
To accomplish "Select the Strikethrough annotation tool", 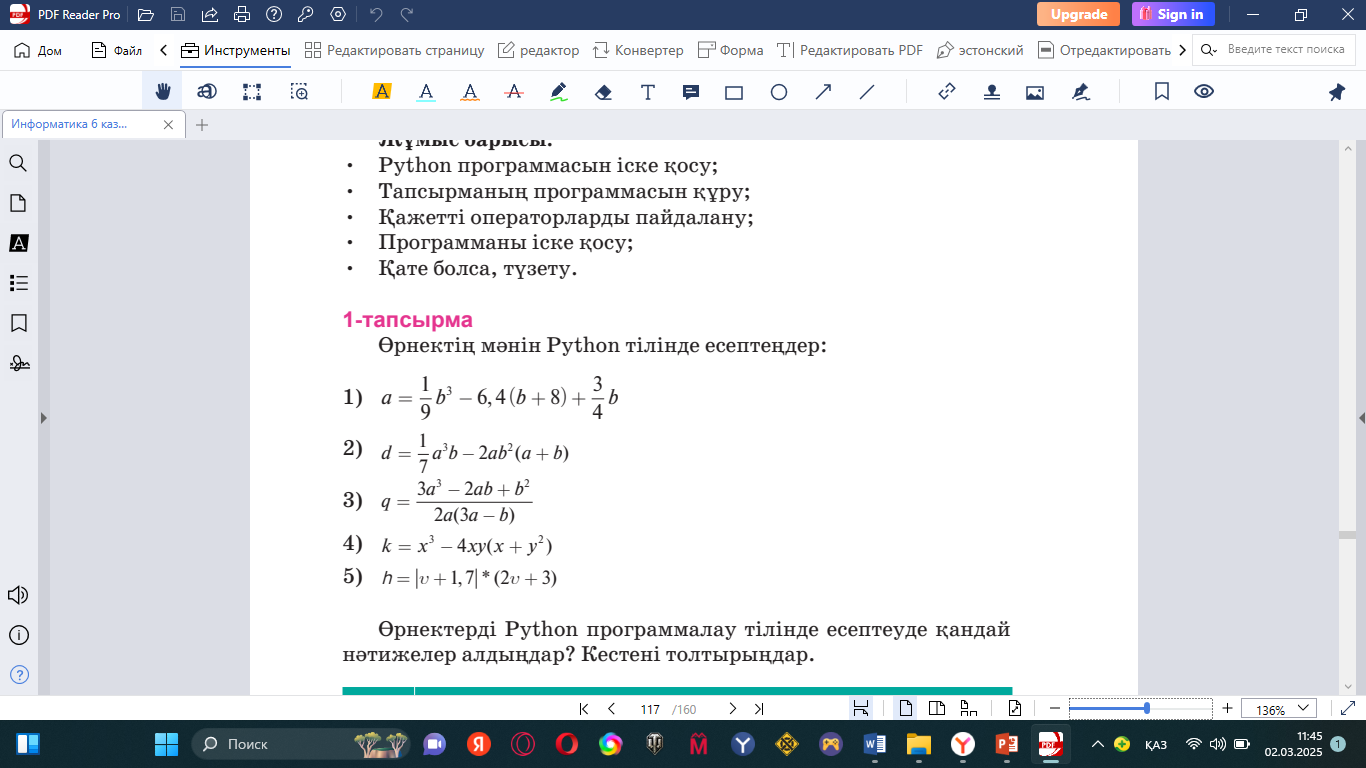I will [515, 92].
